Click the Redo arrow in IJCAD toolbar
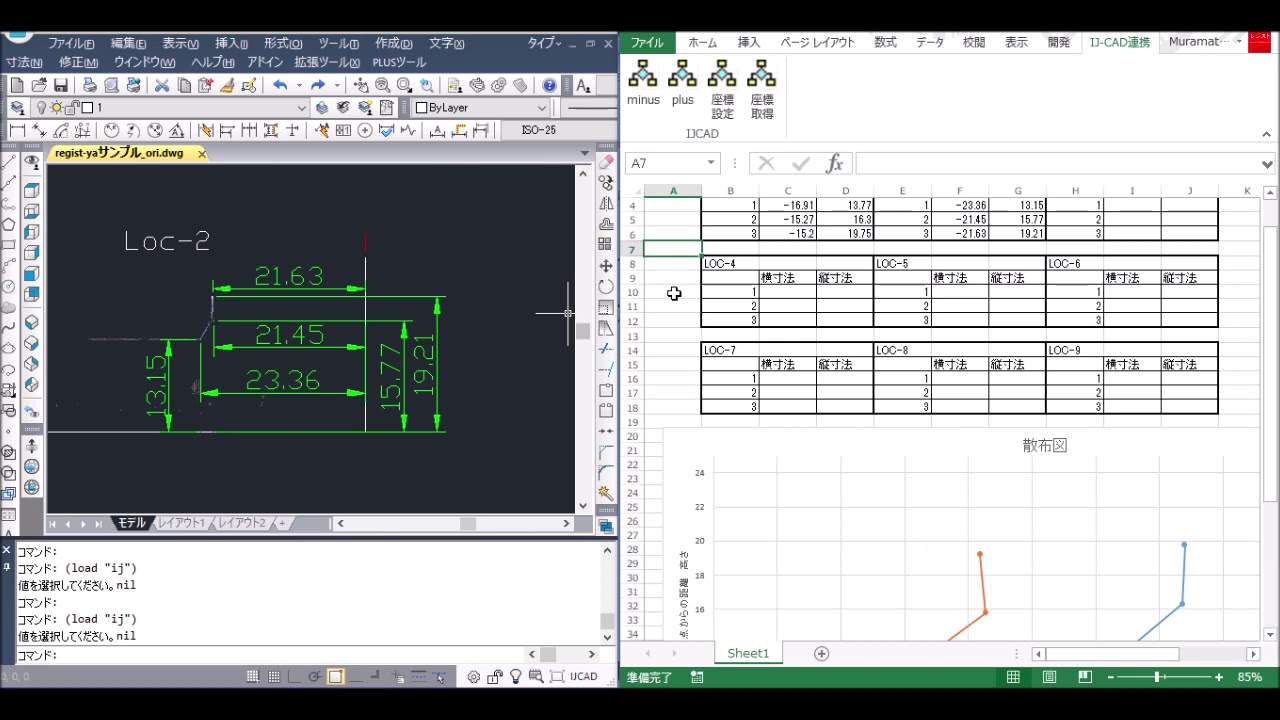The height and width of the screenshot is (720, 1280). click(x=318, y=85)
